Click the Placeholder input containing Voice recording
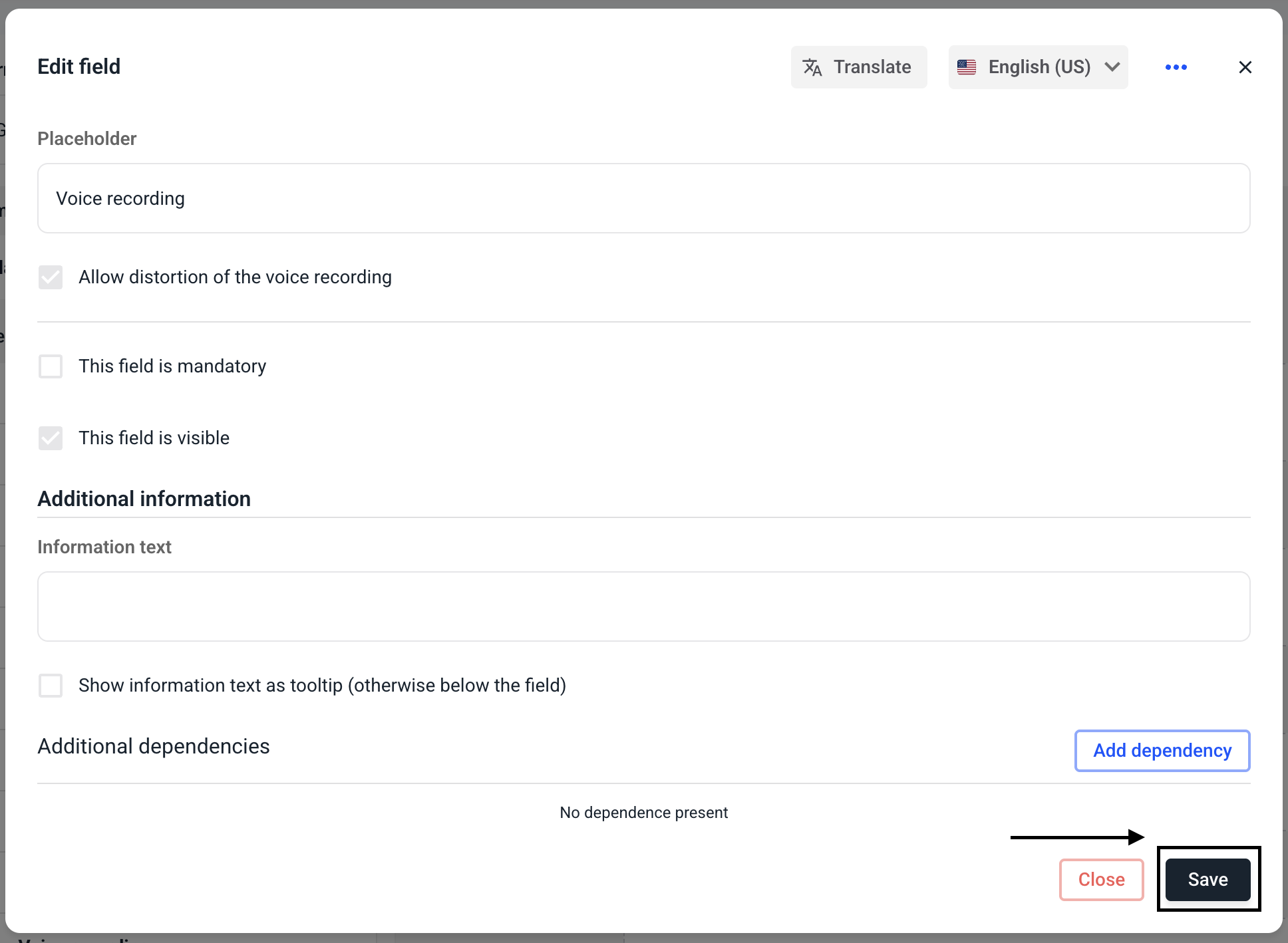 point(643,199)
